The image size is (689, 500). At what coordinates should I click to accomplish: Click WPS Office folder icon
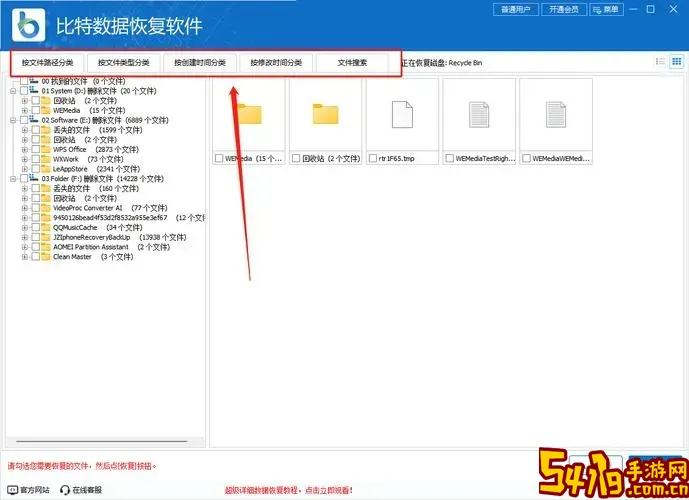(x=46, y=149)
